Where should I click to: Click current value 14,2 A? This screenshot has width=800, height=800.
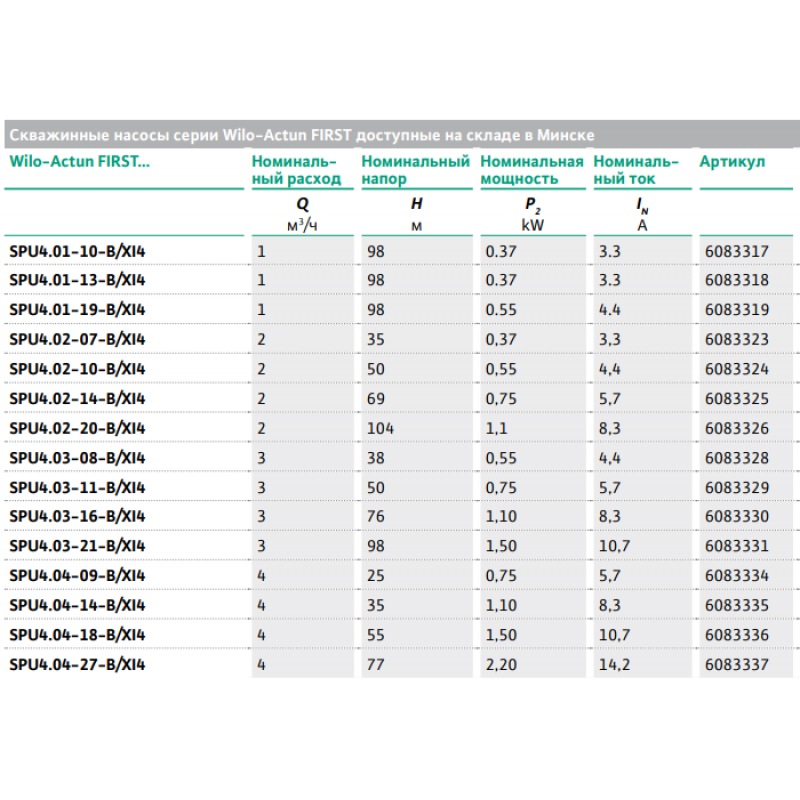point(614,664)
